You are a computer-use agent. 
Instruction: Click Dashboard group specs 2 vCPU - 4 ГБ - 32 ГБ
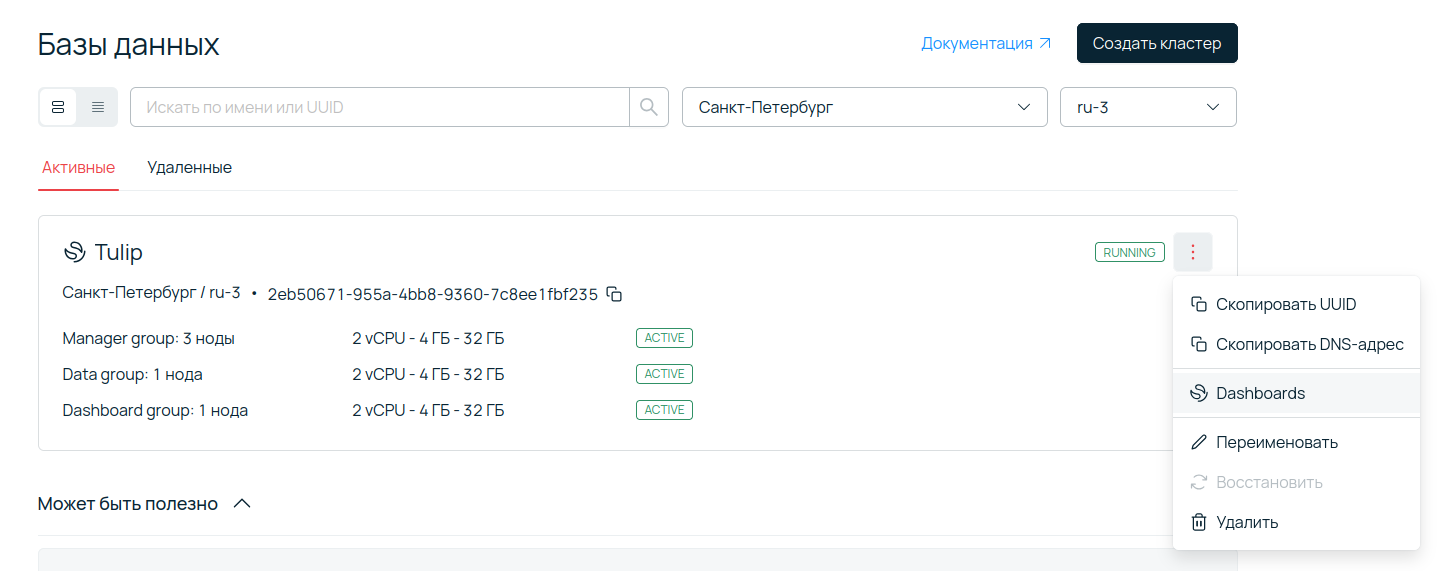coord(428,410)
